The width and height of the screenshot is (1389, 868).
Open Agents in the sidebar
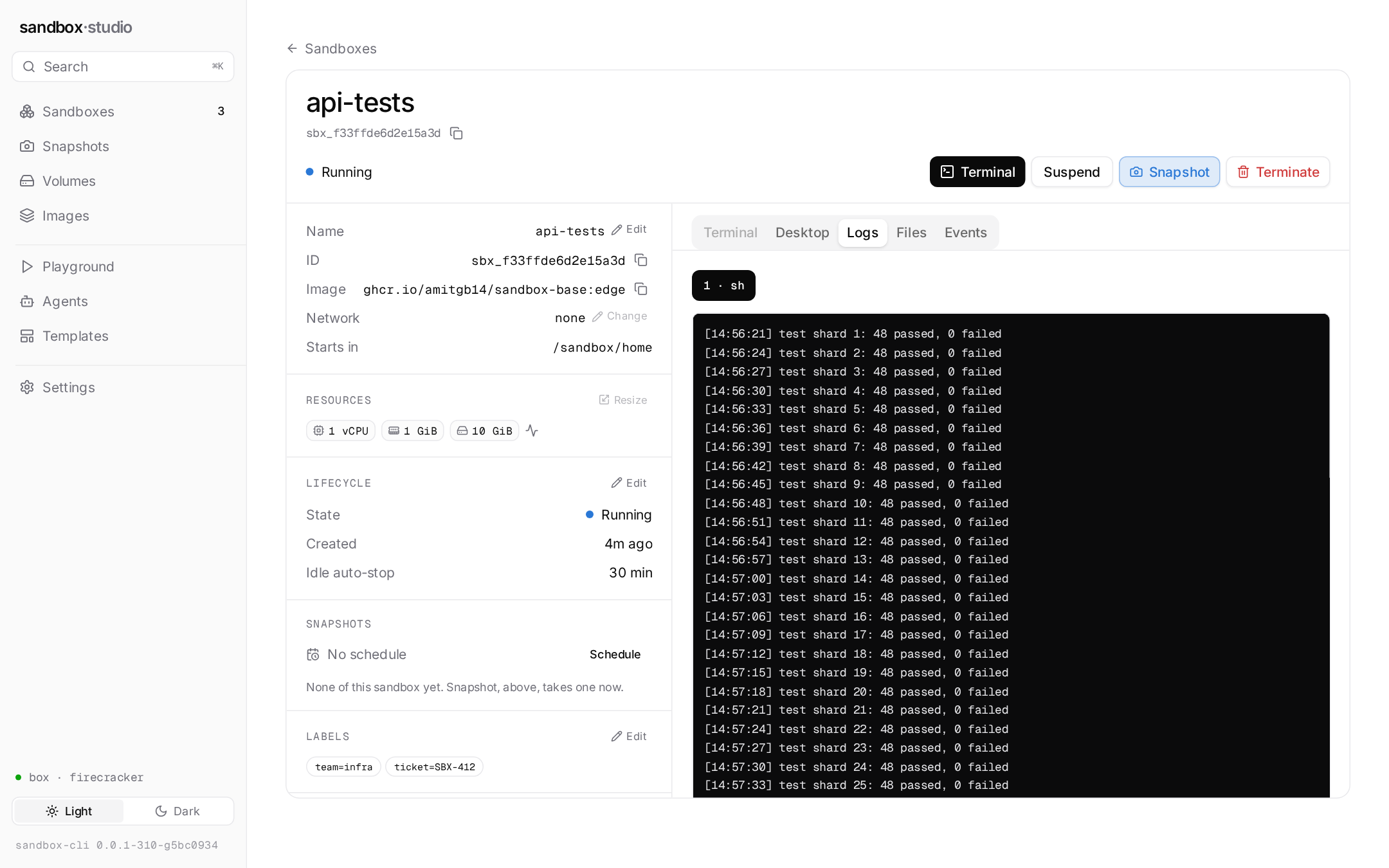(123, 301)
